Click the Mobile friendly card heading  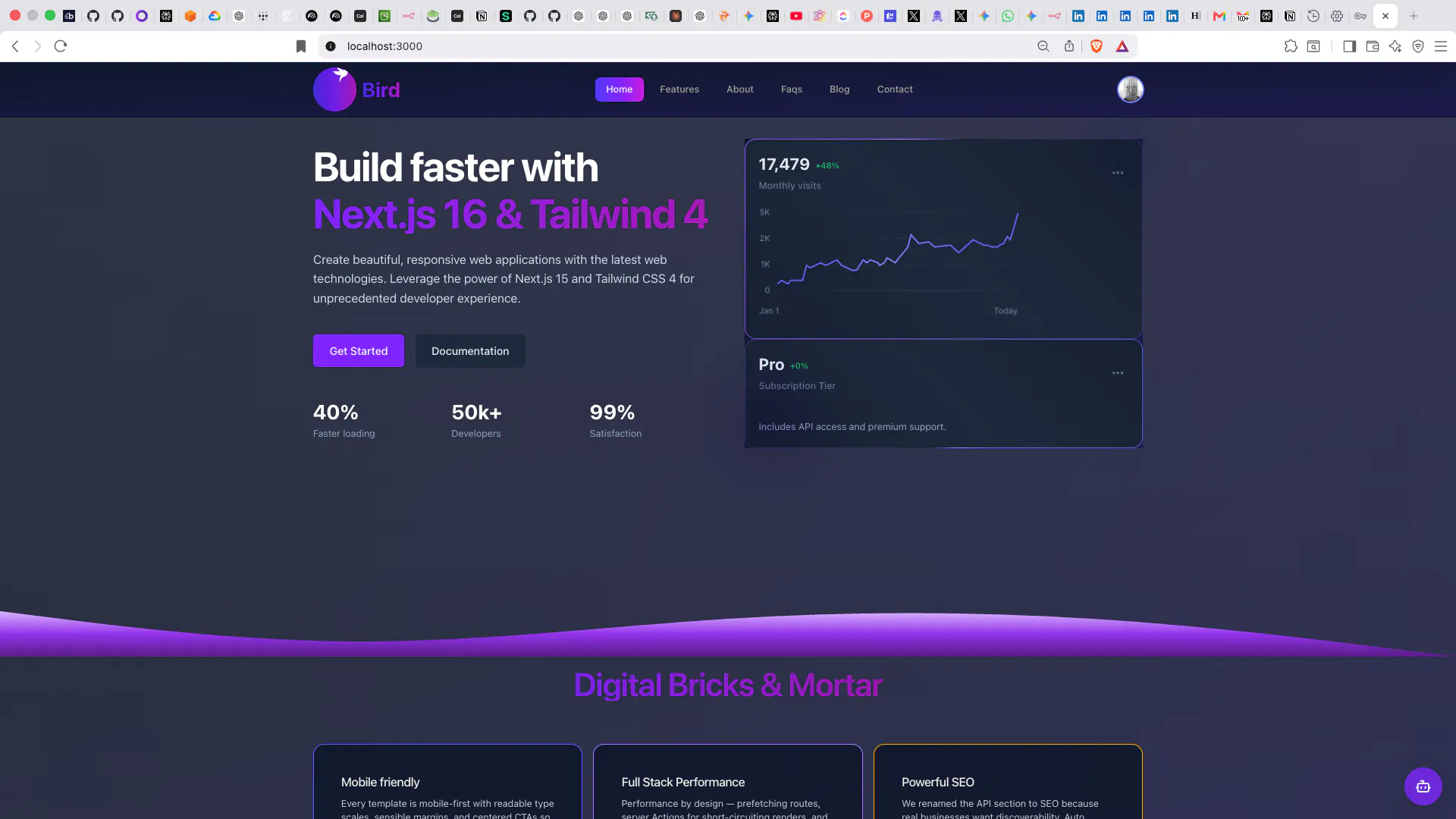[x=380, y=782]
